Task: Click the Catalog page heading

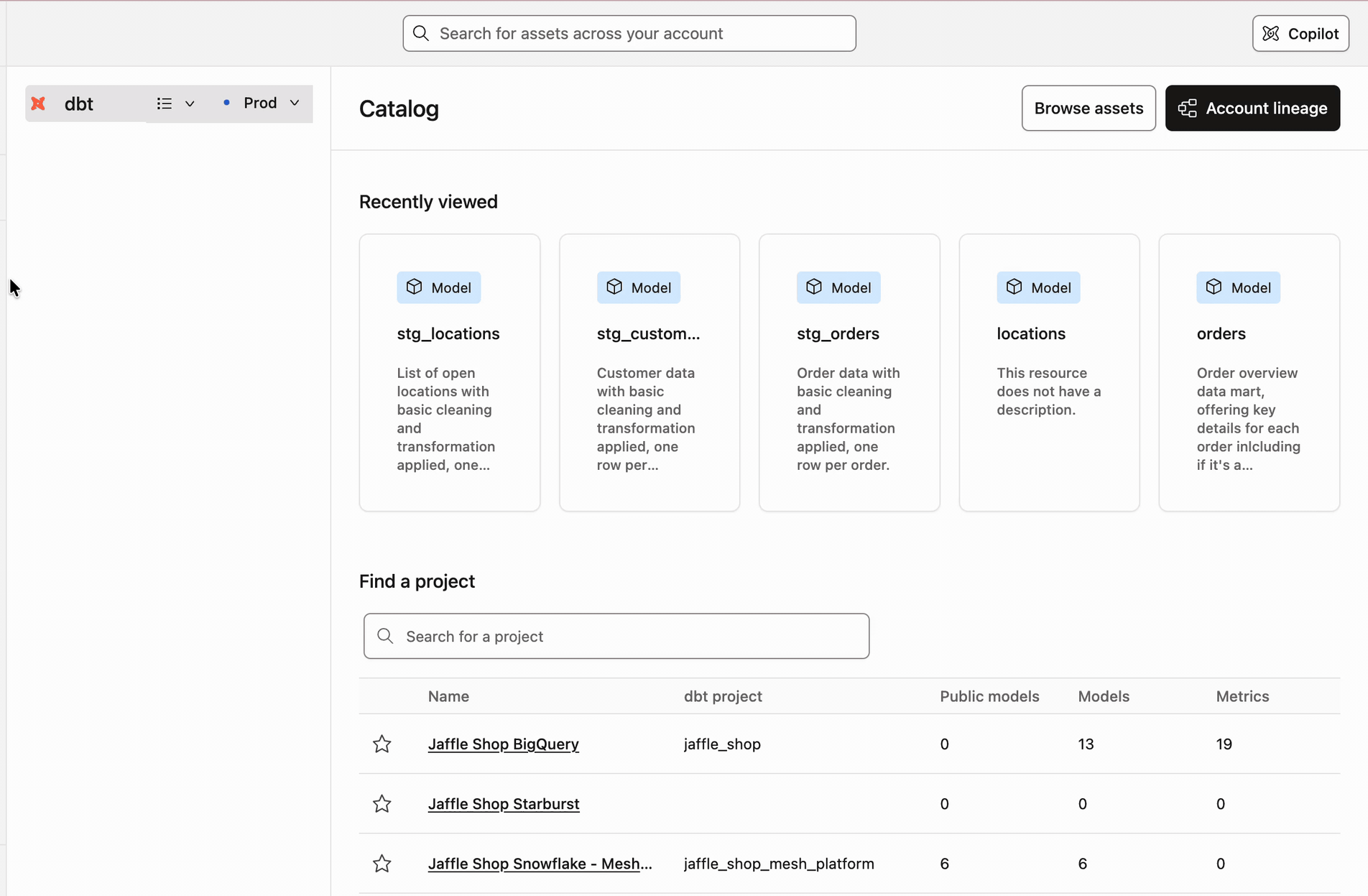Action: point(399,108)
